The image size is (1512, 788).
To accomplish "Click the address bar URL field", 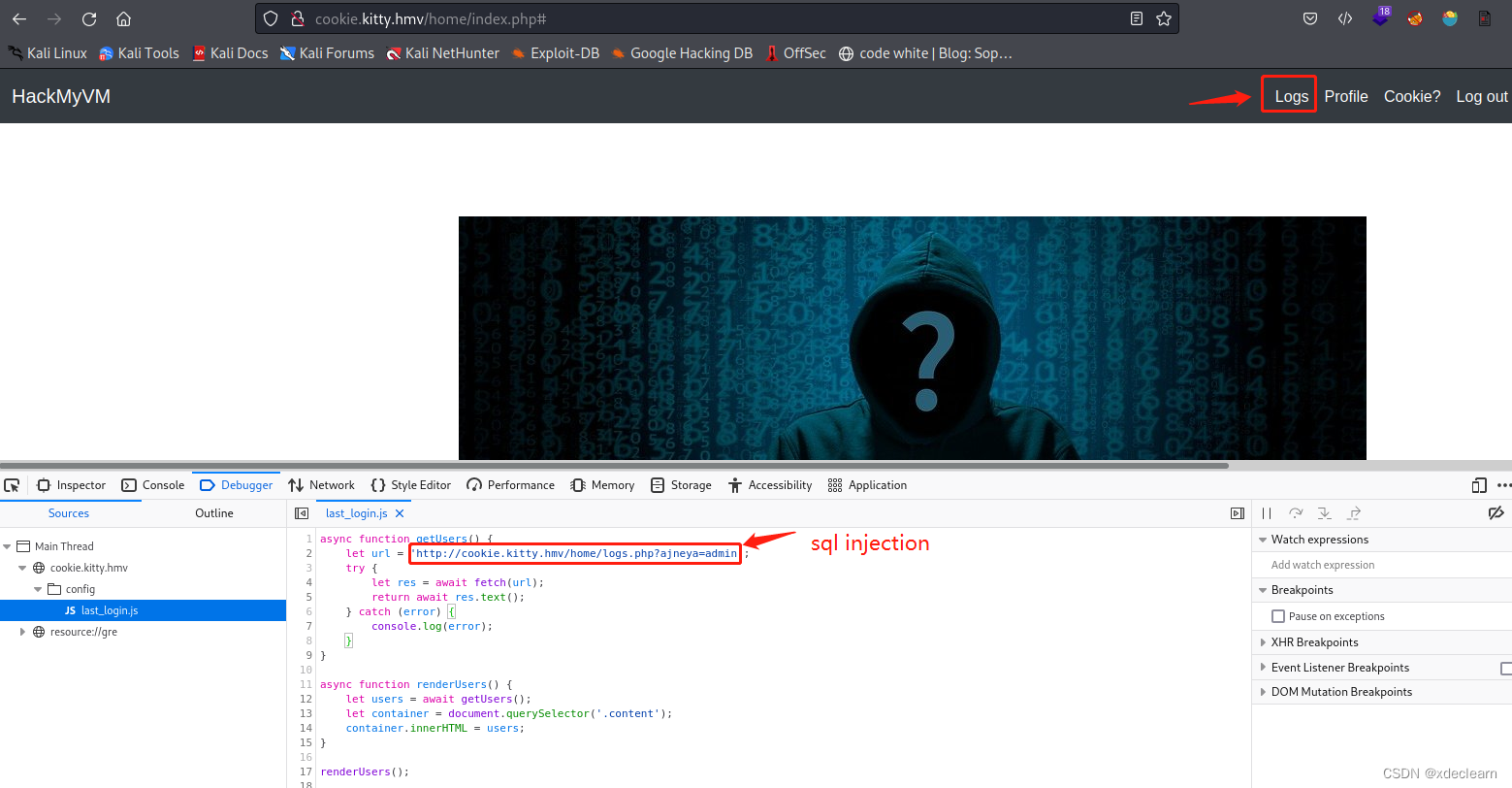I will point(718,18).
